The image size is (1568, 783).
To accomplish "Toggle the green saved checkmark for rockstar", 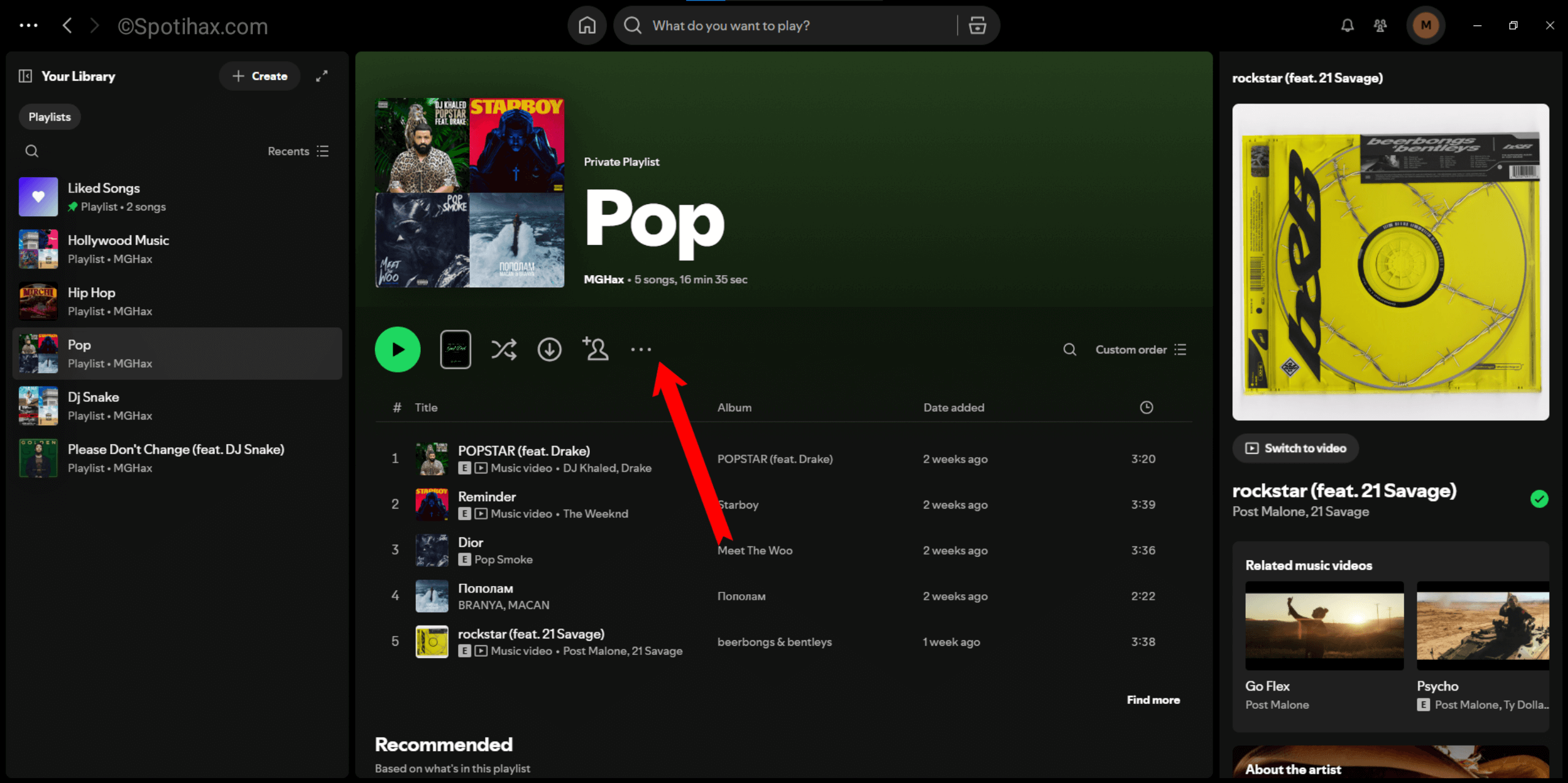I will click(1539, 499).
